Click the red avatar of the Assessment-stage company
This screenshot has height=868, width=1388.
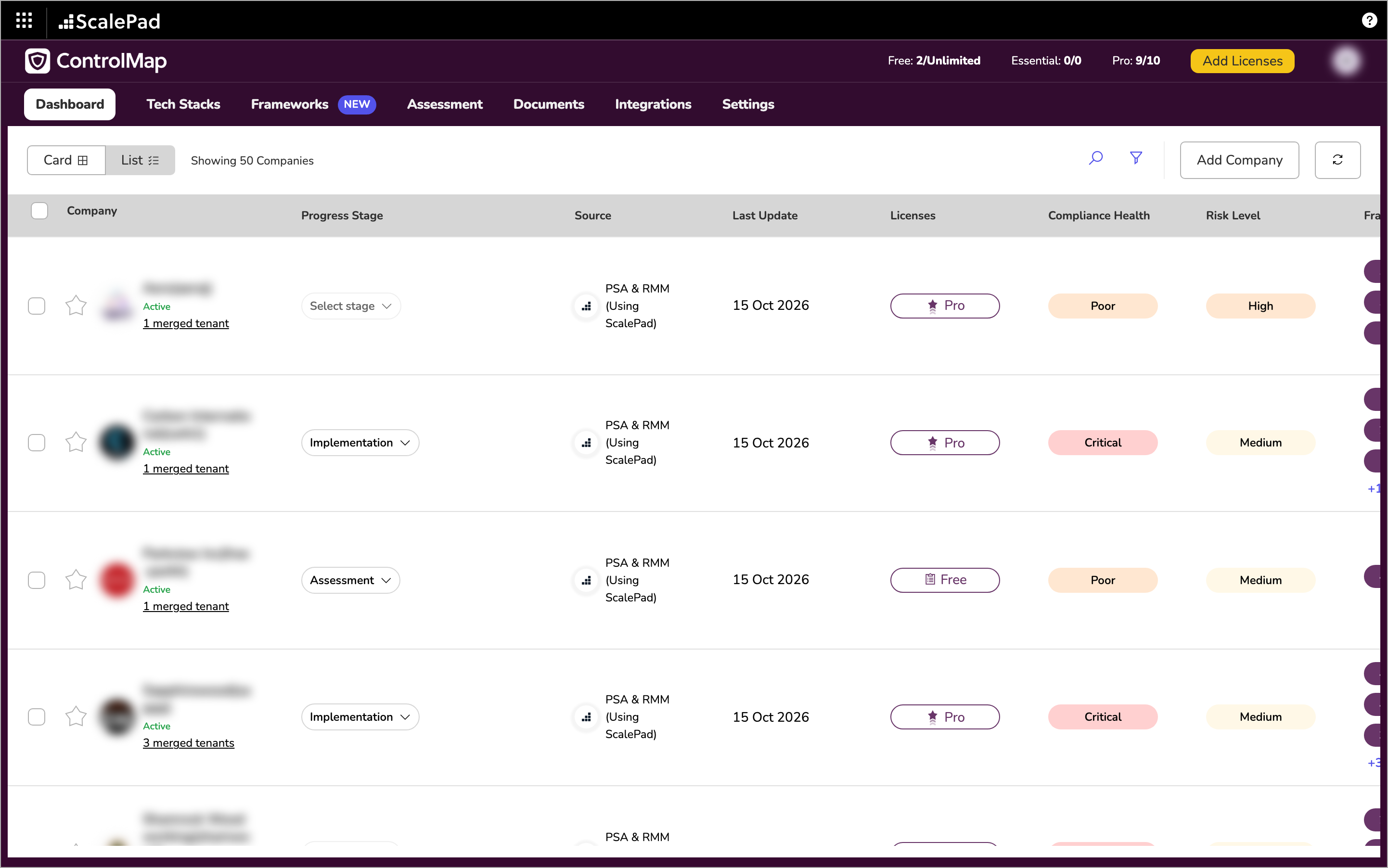pos(117,580)
